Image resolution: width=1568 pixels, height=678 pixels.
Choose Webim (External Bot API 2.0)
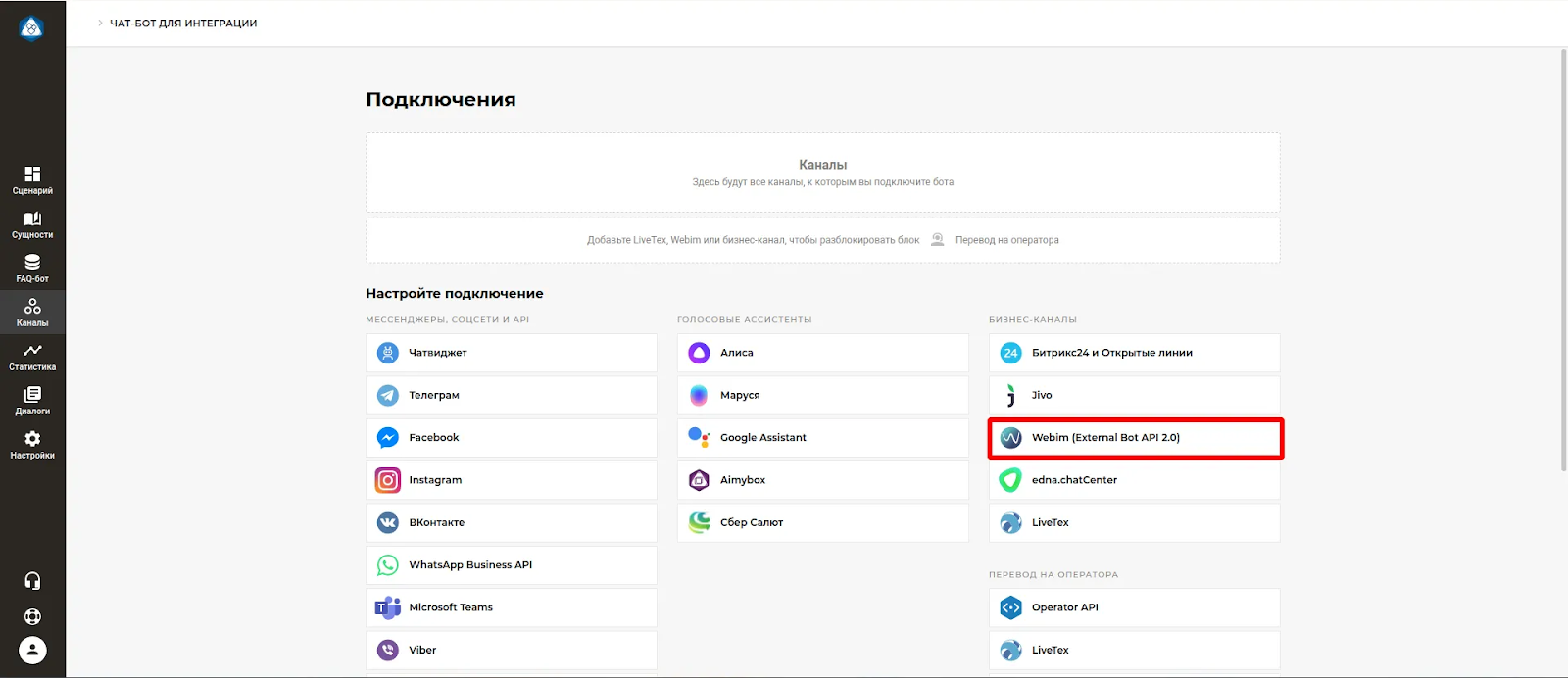tap(1134, 438)
